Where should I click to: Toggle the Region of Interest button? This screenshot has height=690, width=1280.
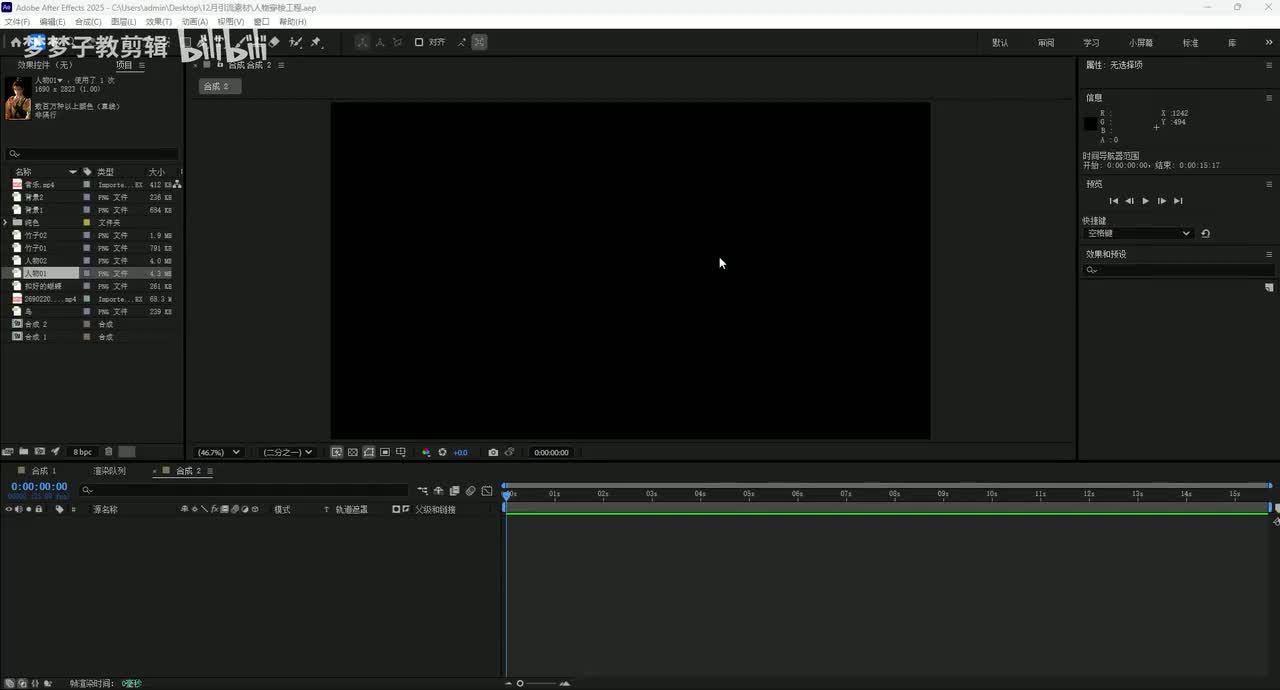385,452
